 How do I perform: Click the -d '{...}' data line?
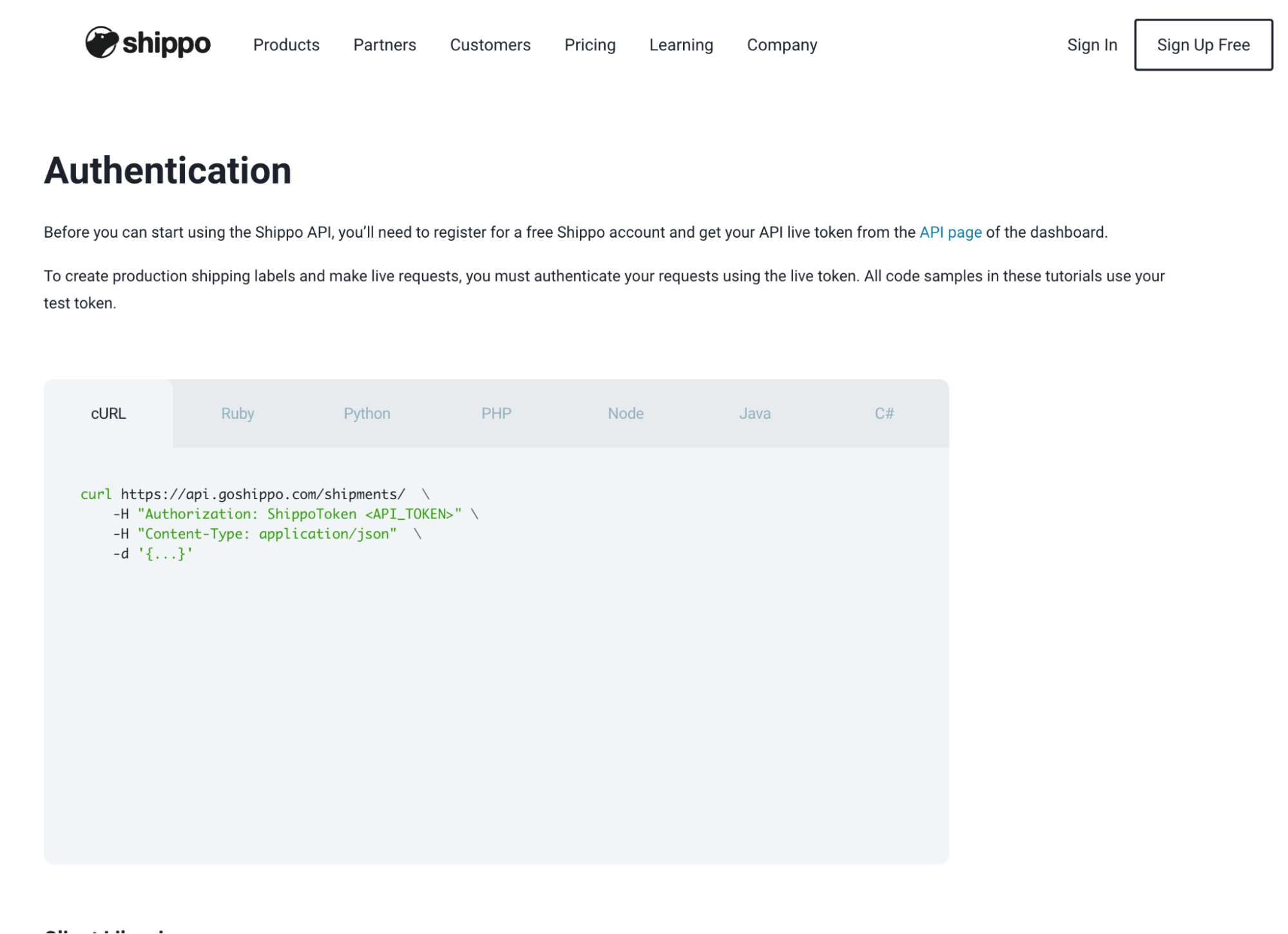coord(153,554)
